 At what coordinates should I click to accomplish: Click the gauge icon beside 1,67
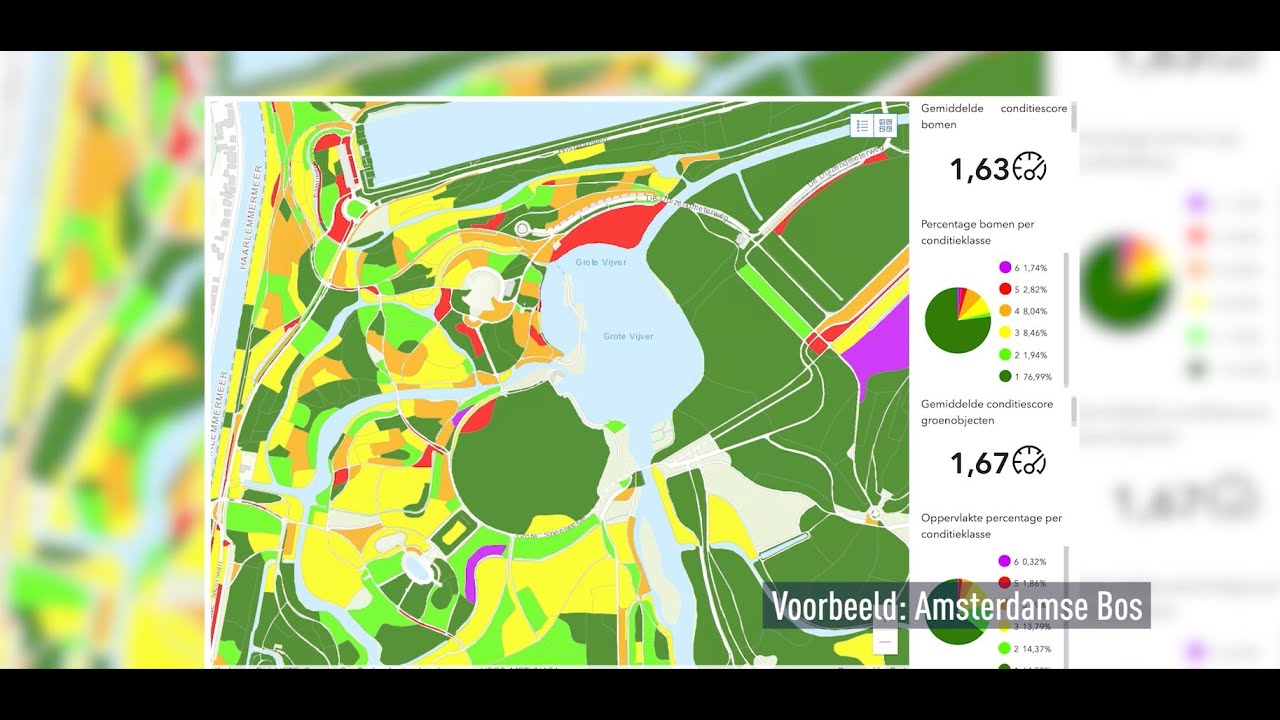tap(1030, 462)
